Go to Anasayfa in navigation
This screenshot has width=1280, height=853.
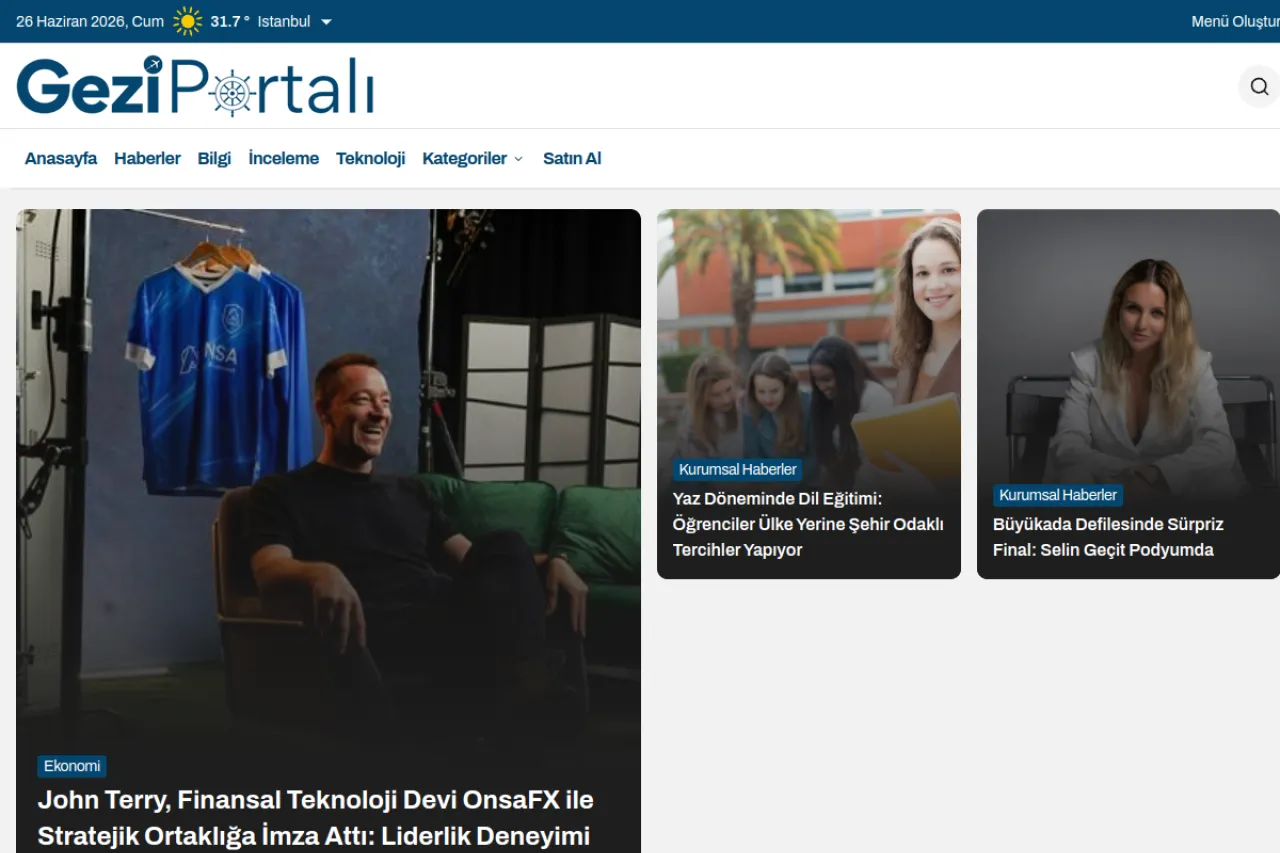pyautogui.click(x=61, y=158)
